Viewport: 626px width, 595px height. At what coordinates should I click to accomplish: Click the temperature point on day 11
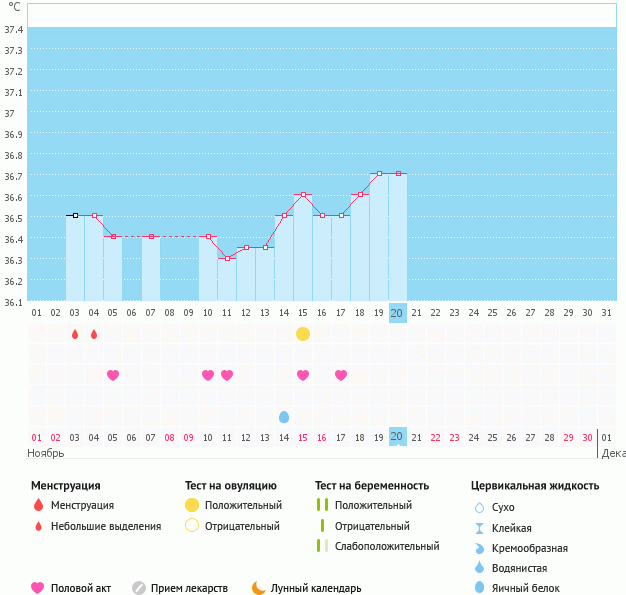[x=227, y=258]
